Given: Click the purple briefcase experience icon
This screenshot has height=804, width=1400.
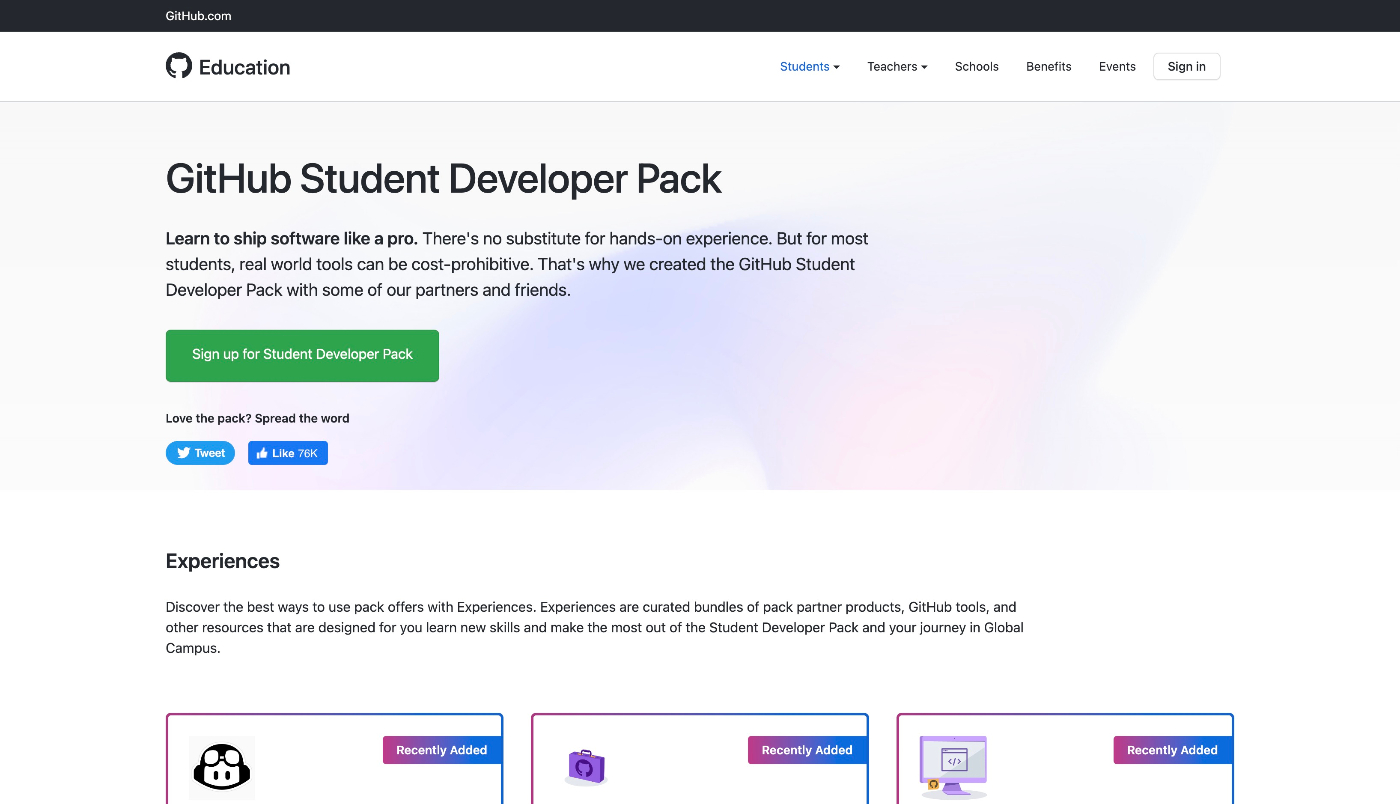Looking at the screenshot, I should point(586,768).
